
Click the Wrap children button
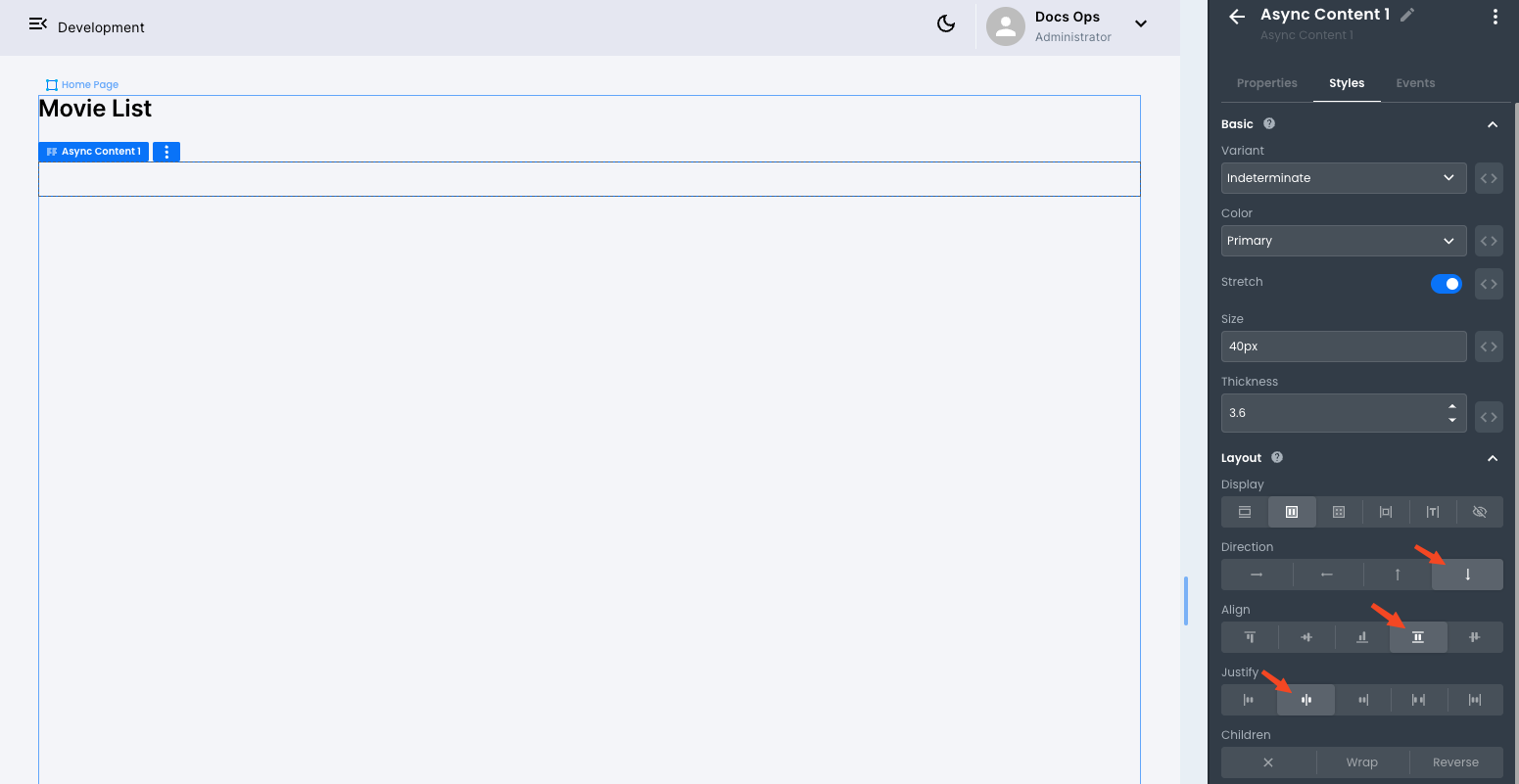pyautogui.click(x=1361, y=762)
